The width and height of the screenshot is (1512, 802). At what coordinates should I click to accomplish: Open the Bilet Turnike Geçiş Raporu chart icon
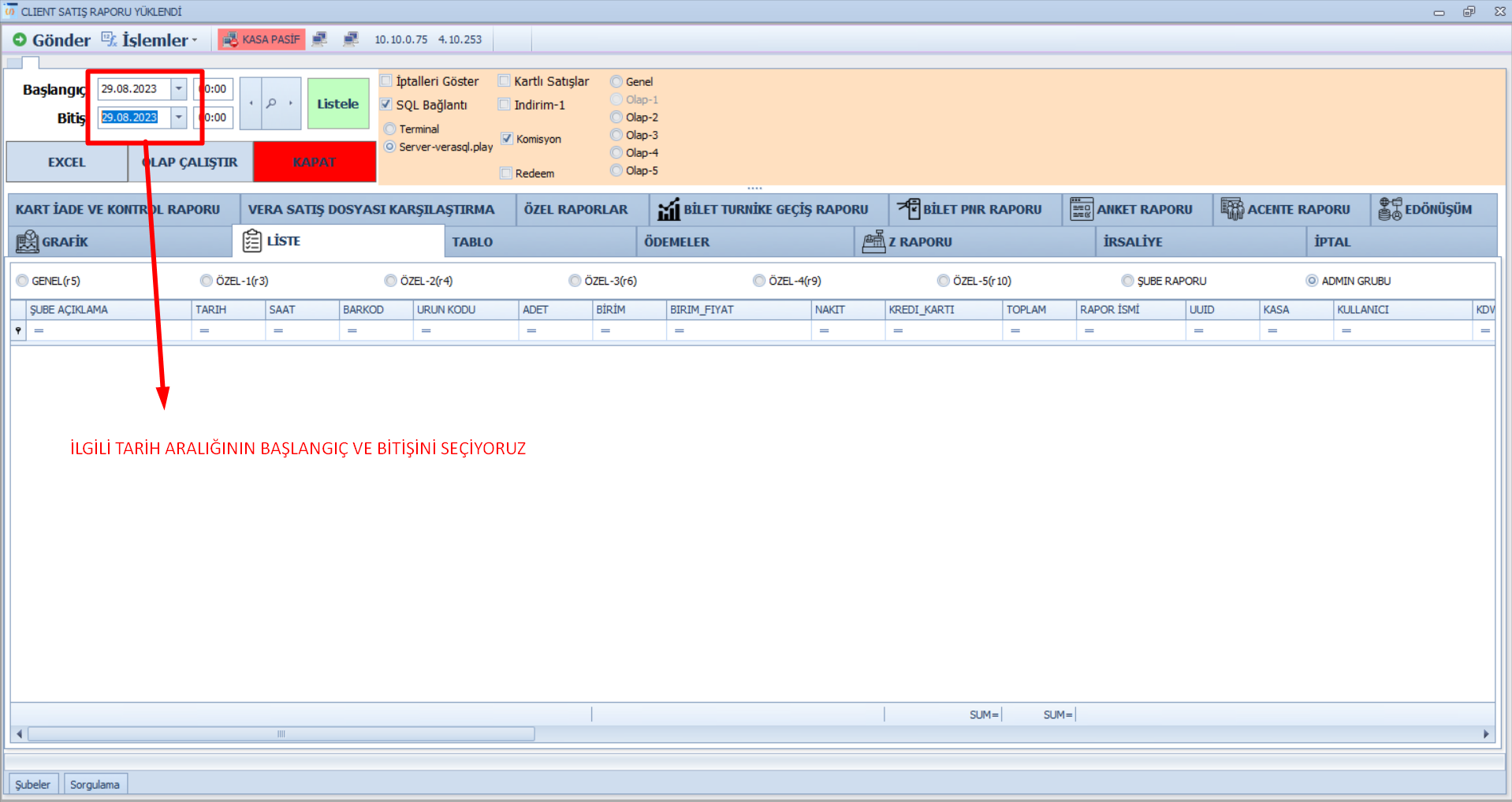click(668, 210)
